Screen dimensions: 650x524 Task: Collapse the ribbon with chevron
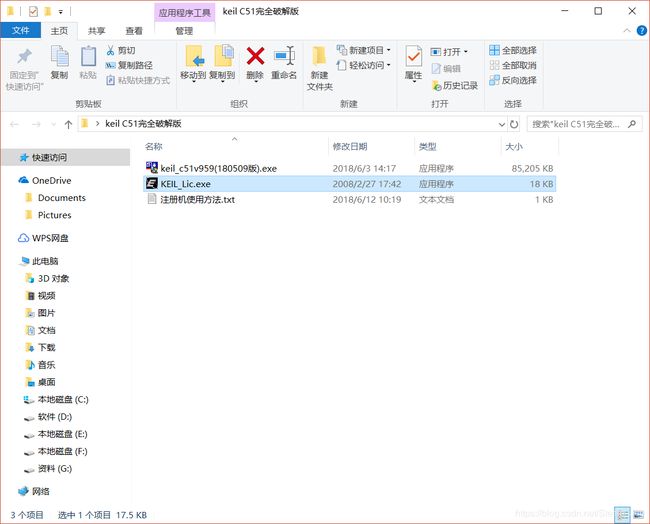pyautogui.click(x=627, y=31)
